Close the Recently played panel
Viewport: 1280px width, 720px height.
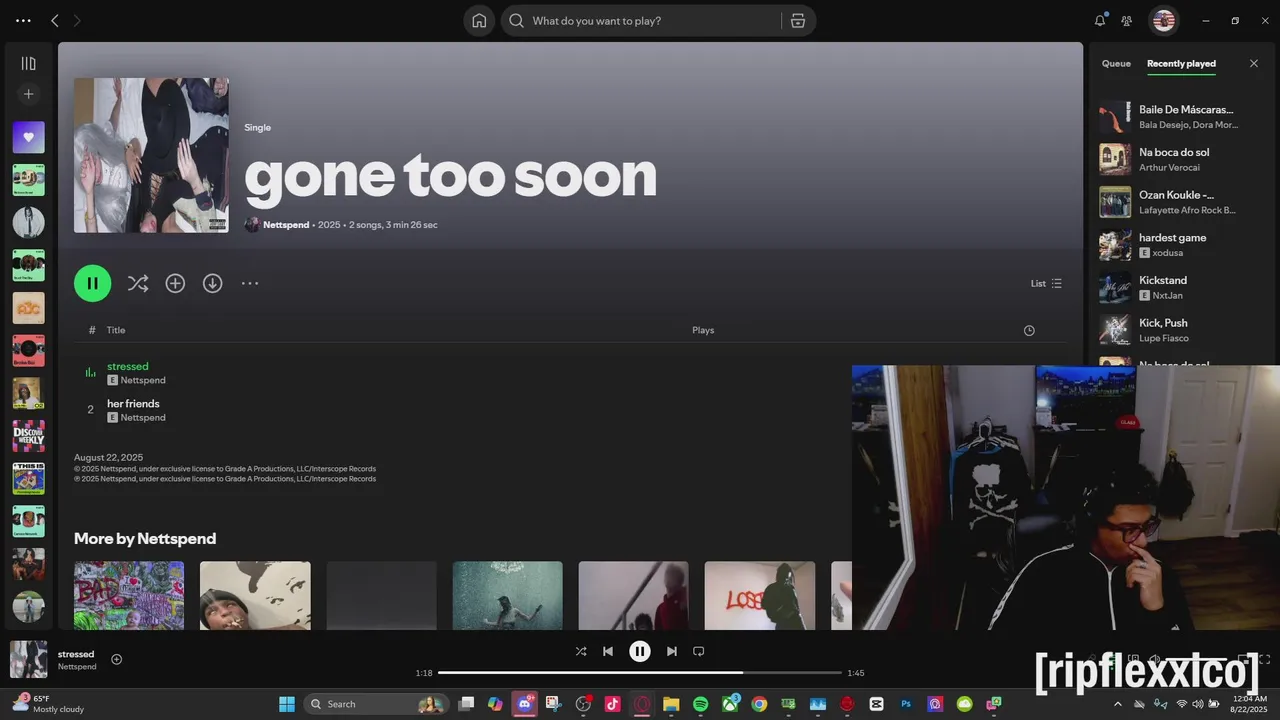1254,63
